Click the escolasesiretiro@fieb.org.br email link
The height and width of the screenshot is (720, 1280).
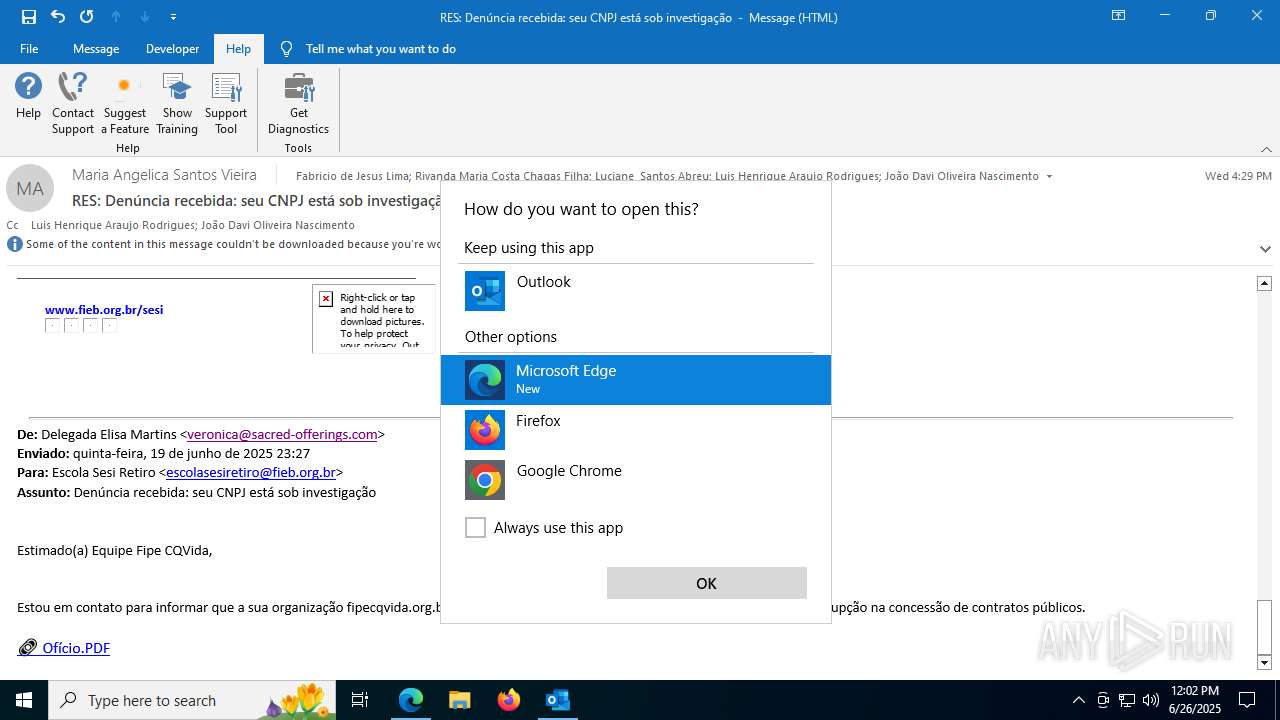coord(251,472)
